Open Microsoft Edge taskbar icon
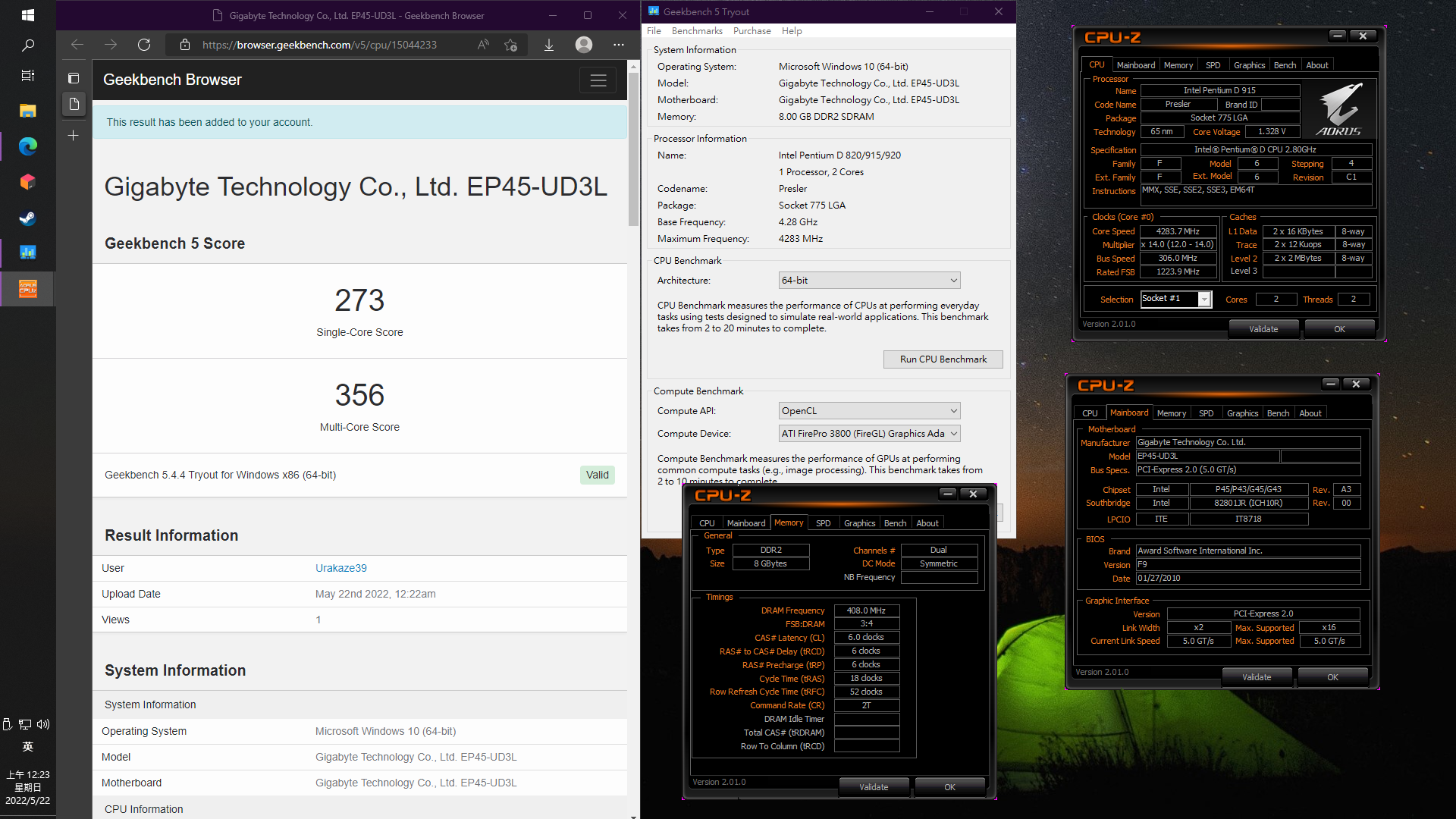 click(28, 146)
